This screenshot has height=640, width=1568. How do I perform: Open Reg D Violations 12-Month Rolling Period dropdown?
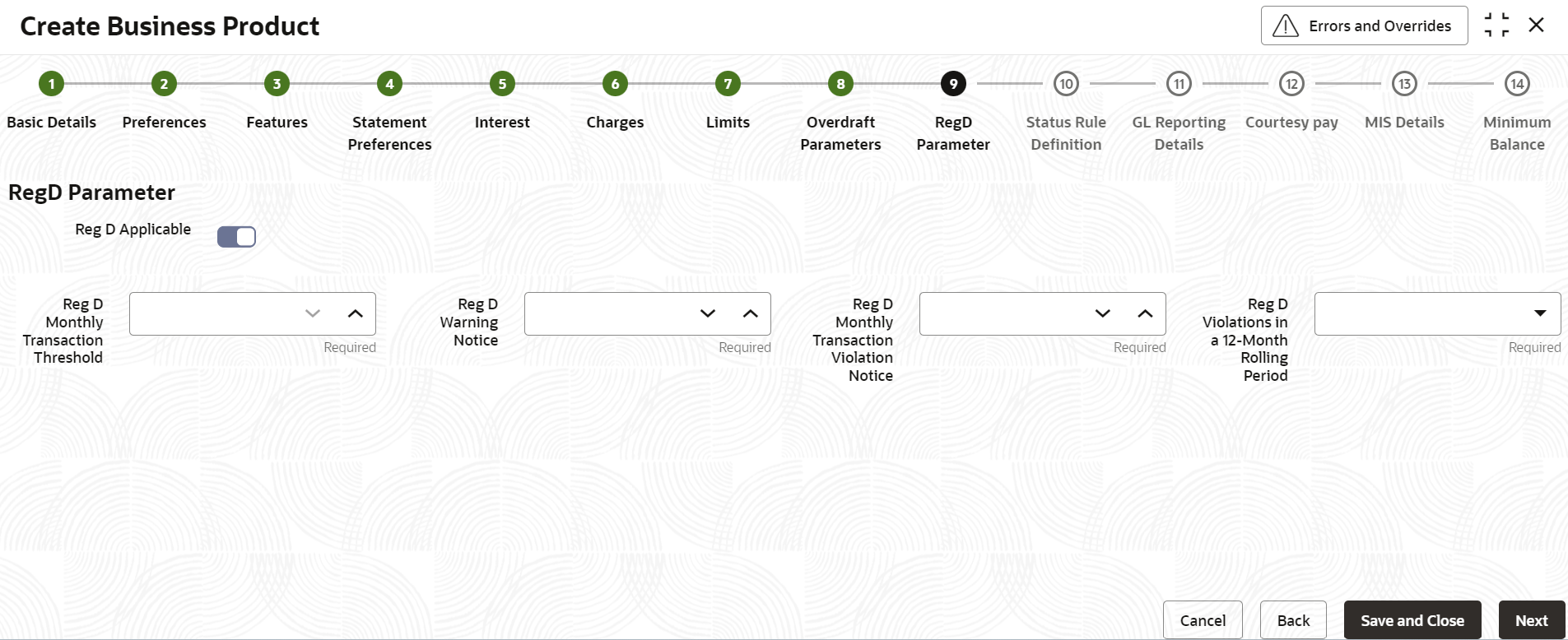[1540, 313]
